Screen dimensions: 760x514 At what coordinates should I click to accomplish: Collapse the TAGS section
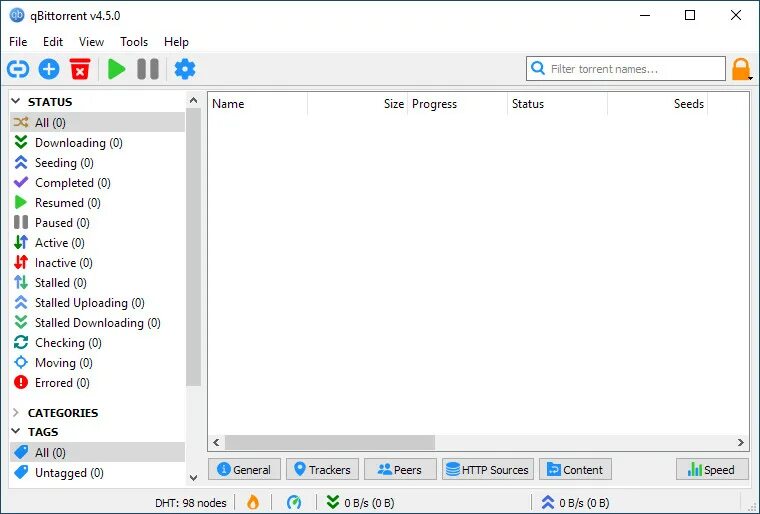point(16,431)
